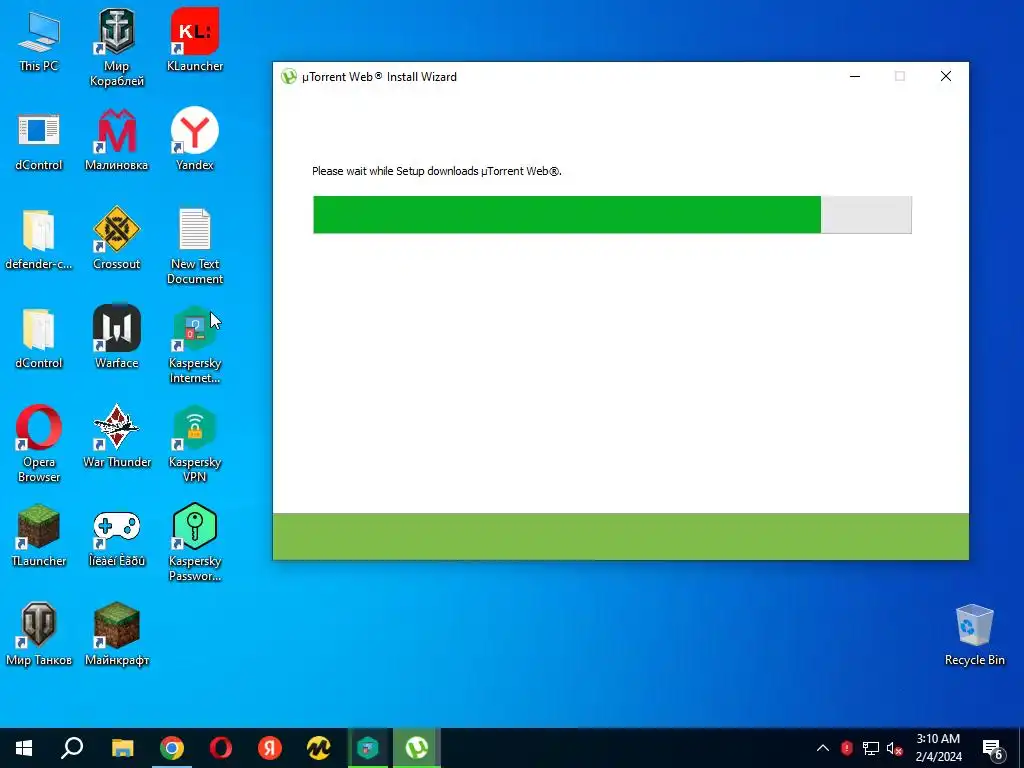
Task: Select New Text Document file
Action: (195, 246)
